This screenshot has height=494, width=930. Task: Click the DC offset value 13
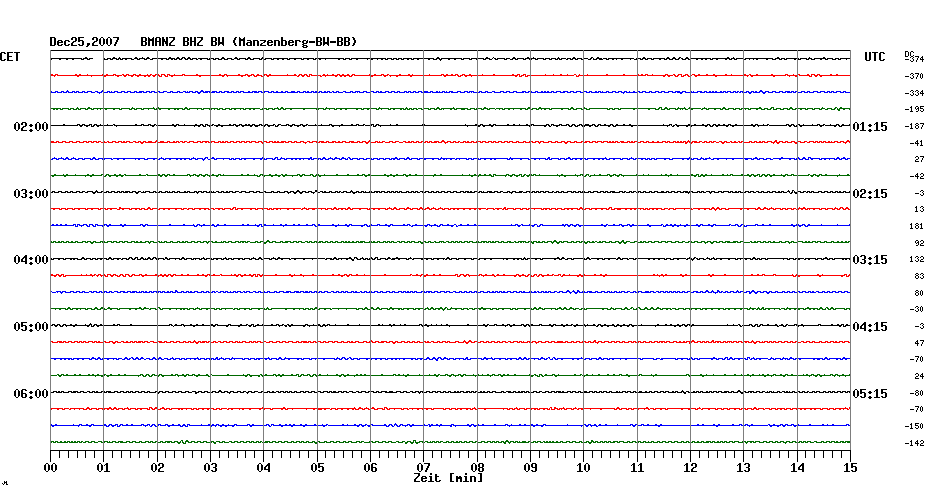[x=919, y=209]
